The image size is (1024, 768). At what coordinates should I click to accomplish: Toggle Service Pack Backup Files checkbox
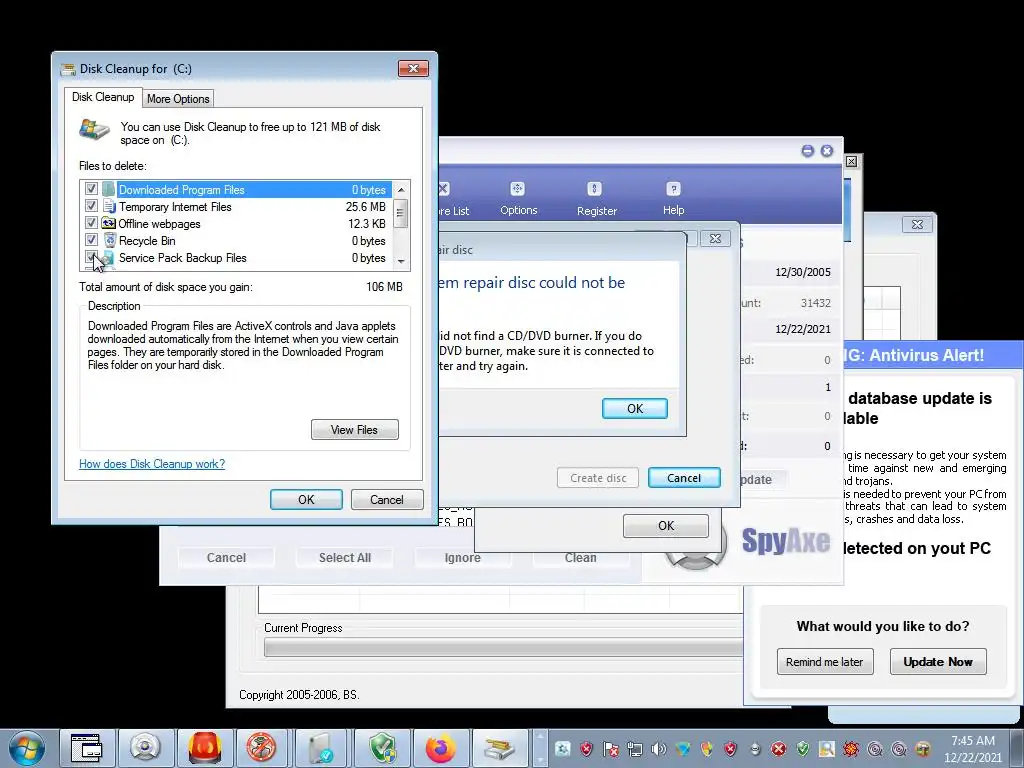[x=91, y=257]
